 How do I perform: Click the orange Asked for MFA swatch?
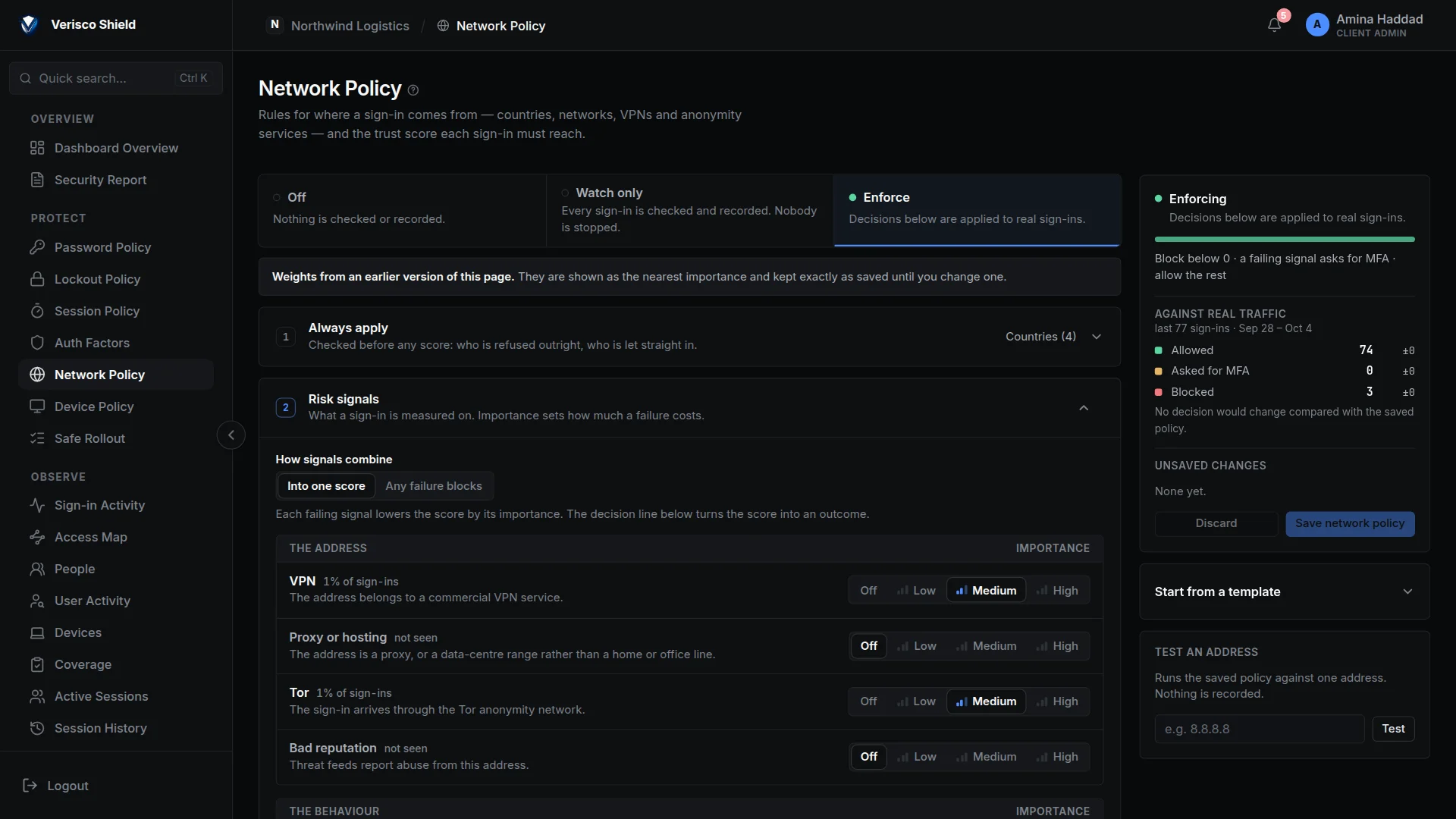tap(1159, 371)
